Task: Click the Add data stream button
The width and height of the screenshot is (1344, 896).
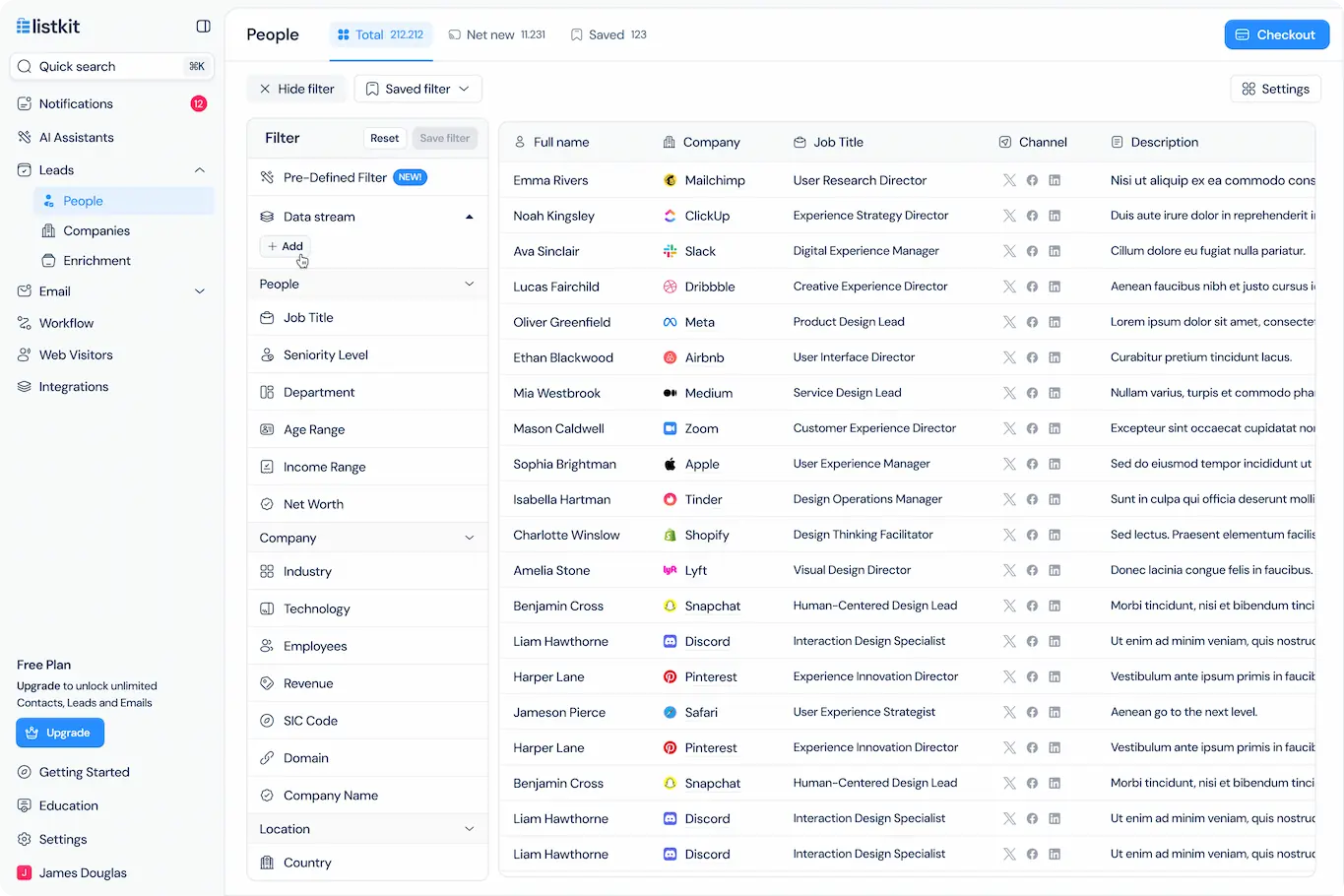Action: [286, 246]
